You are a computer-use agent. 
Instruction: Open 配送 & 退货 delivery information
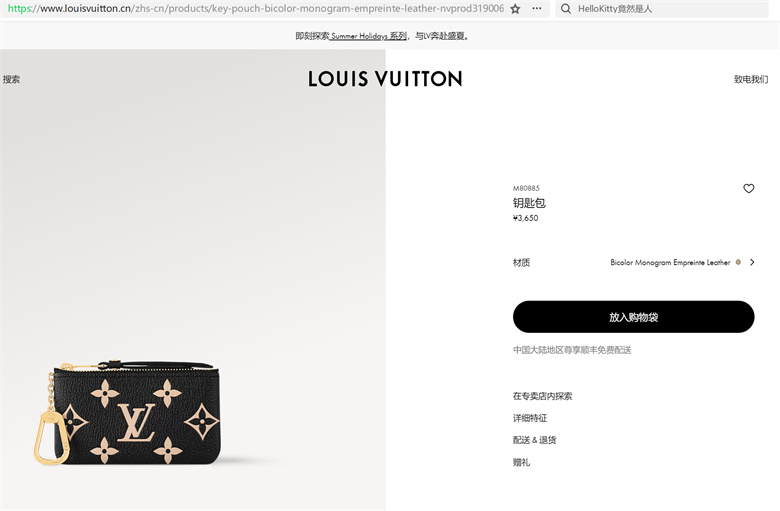535,440
